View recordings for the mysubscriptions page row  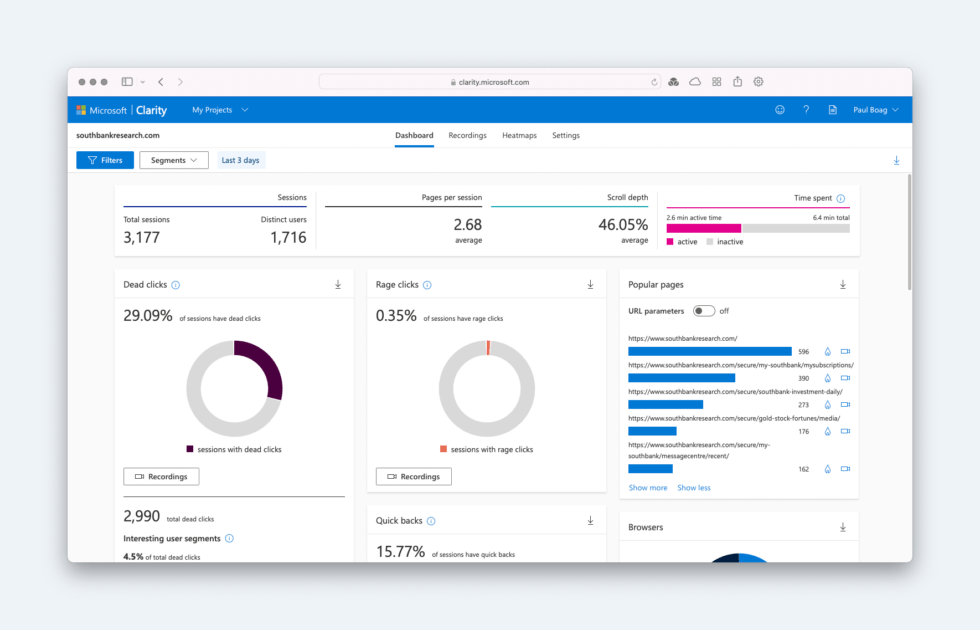pyautogui.click(x=845, y=378)
